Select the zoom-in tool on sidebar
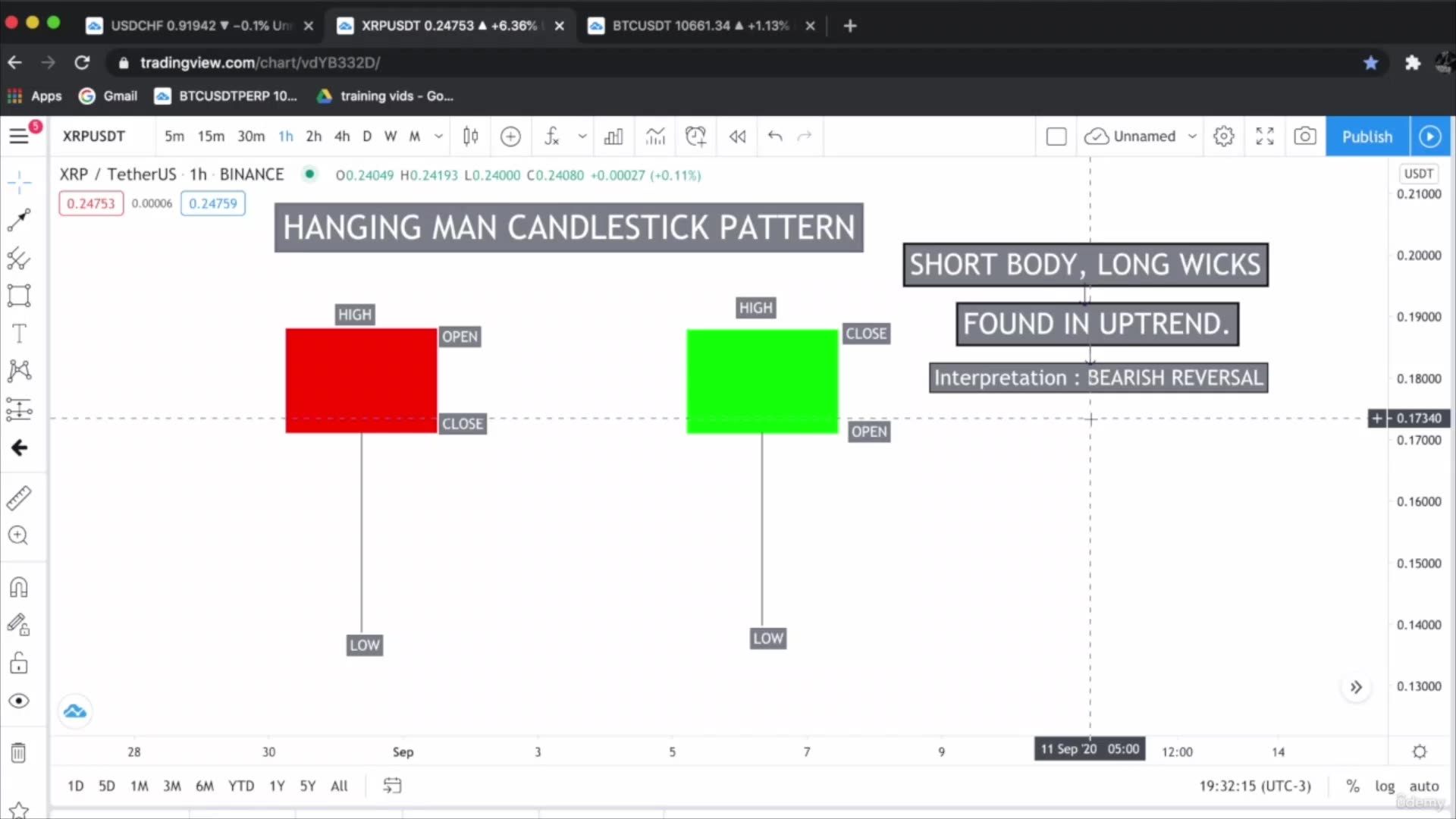 pyautogui.click(x=19, y=536)
